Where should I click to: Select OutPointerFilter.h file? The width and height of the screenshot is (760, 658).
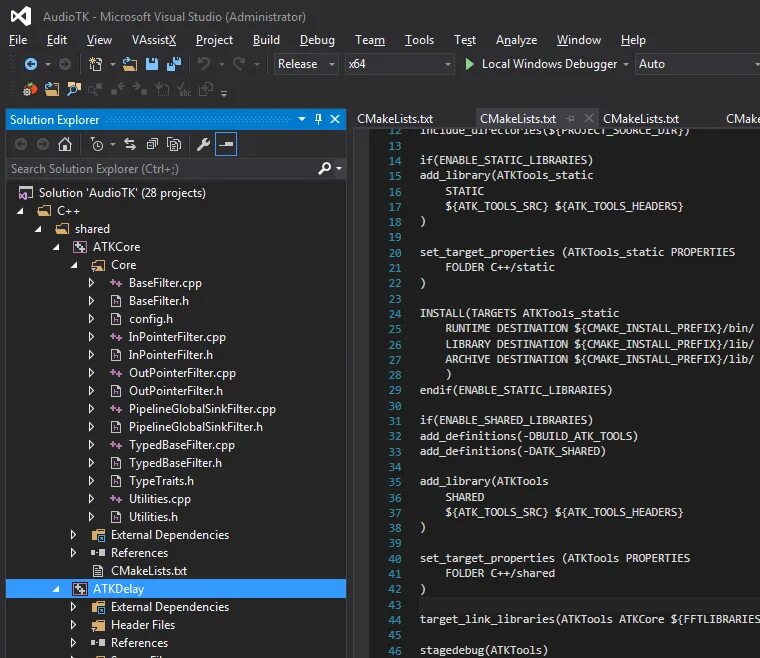point(176,391)
